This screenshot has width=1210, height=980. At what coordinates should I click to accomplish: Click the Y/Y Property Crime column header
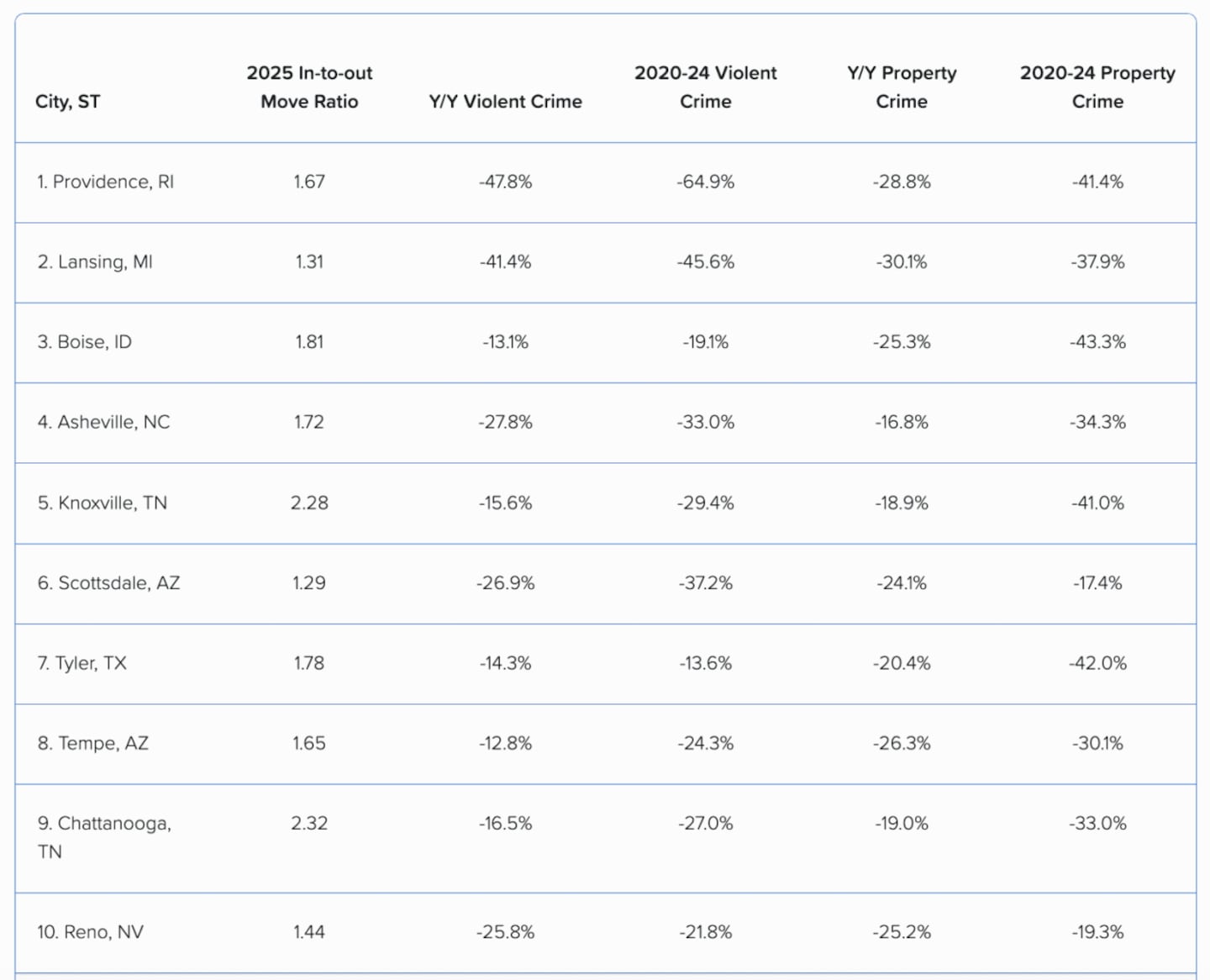[902, 87]
